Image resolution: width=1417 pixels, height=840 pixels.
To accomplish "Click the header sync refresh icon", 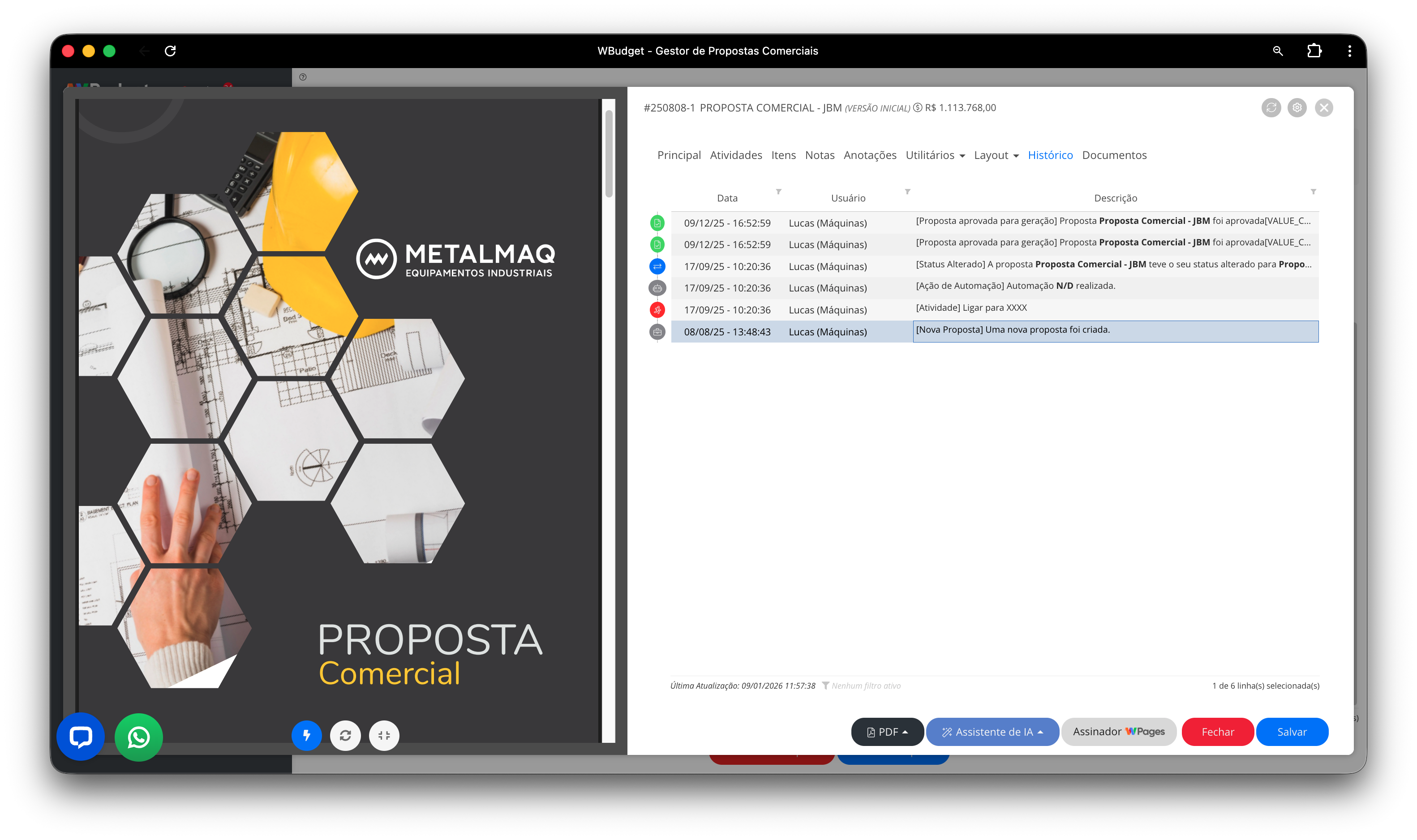I will pos(1271,107).
